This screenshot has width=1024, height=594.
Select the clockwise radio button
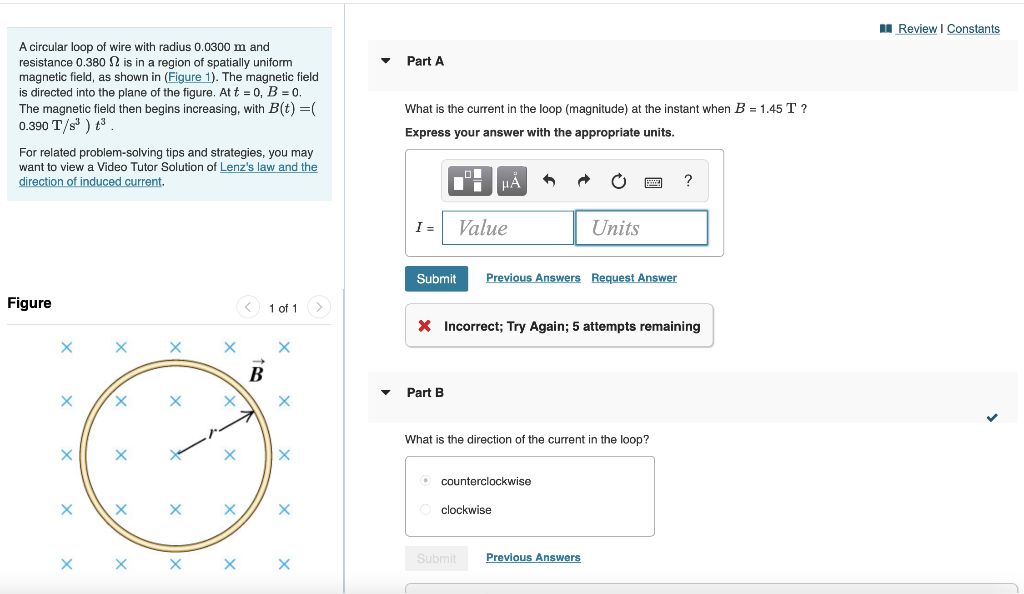[425, 509]
